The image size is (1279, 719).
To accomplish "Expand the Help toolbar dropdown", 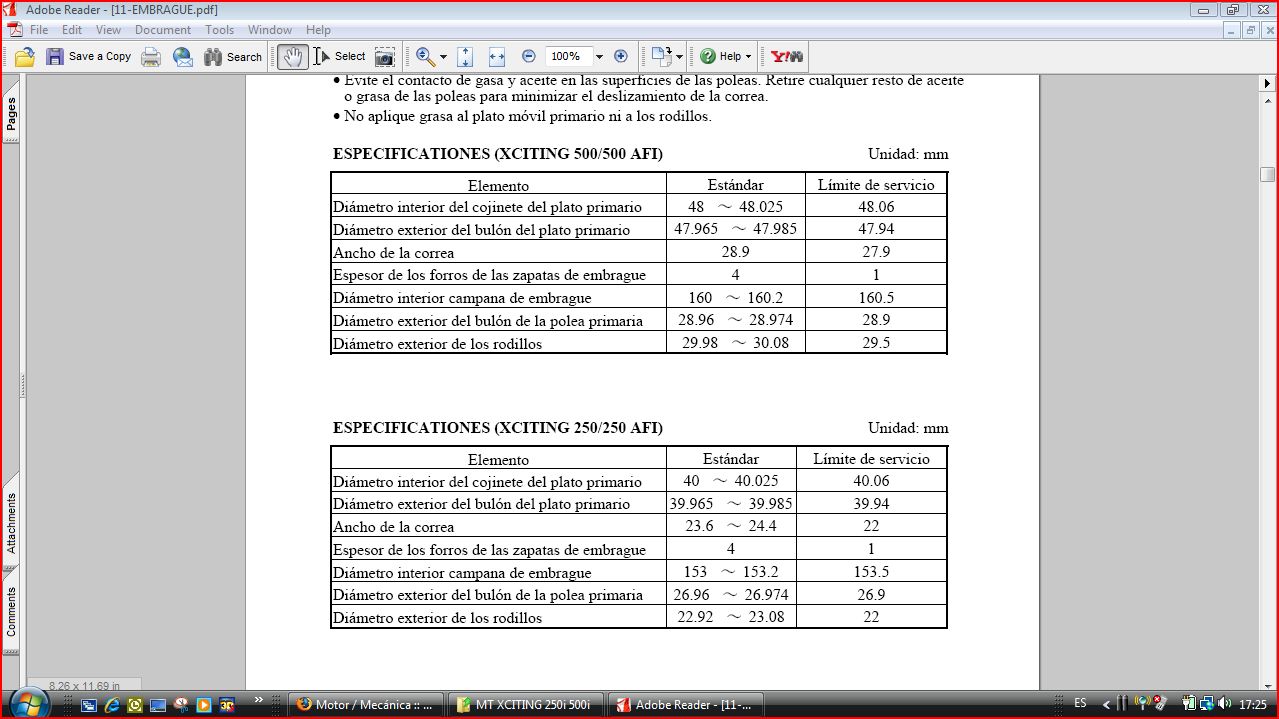I will pos(748,57).
